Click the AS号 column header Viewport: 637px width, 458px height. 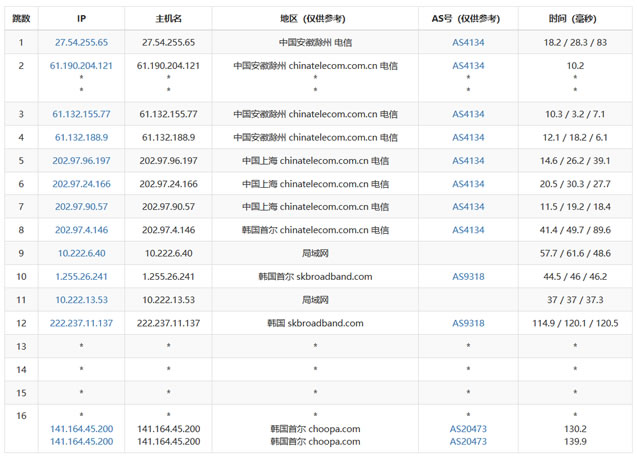468,19
